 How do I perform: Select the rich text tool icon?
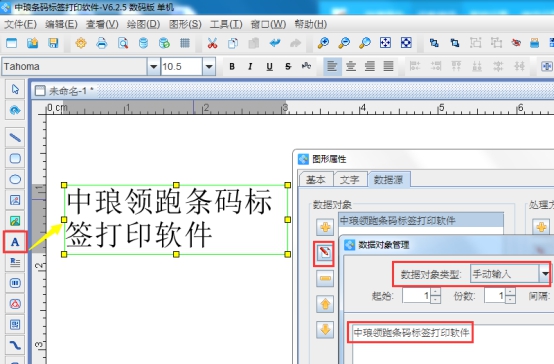pyautogui.click(x=15, y=263)
